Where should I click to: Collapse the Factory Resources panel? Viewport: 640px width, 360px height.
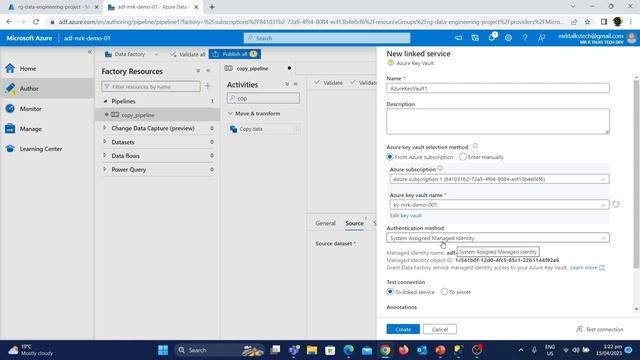click(x=208, y=71)
